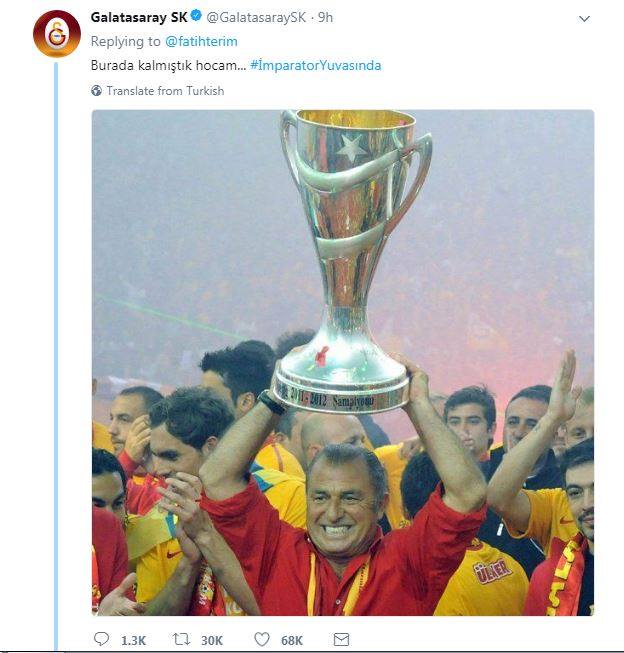Expand the tweet options chevron
The image size is (624, 653).
[584, 19]
